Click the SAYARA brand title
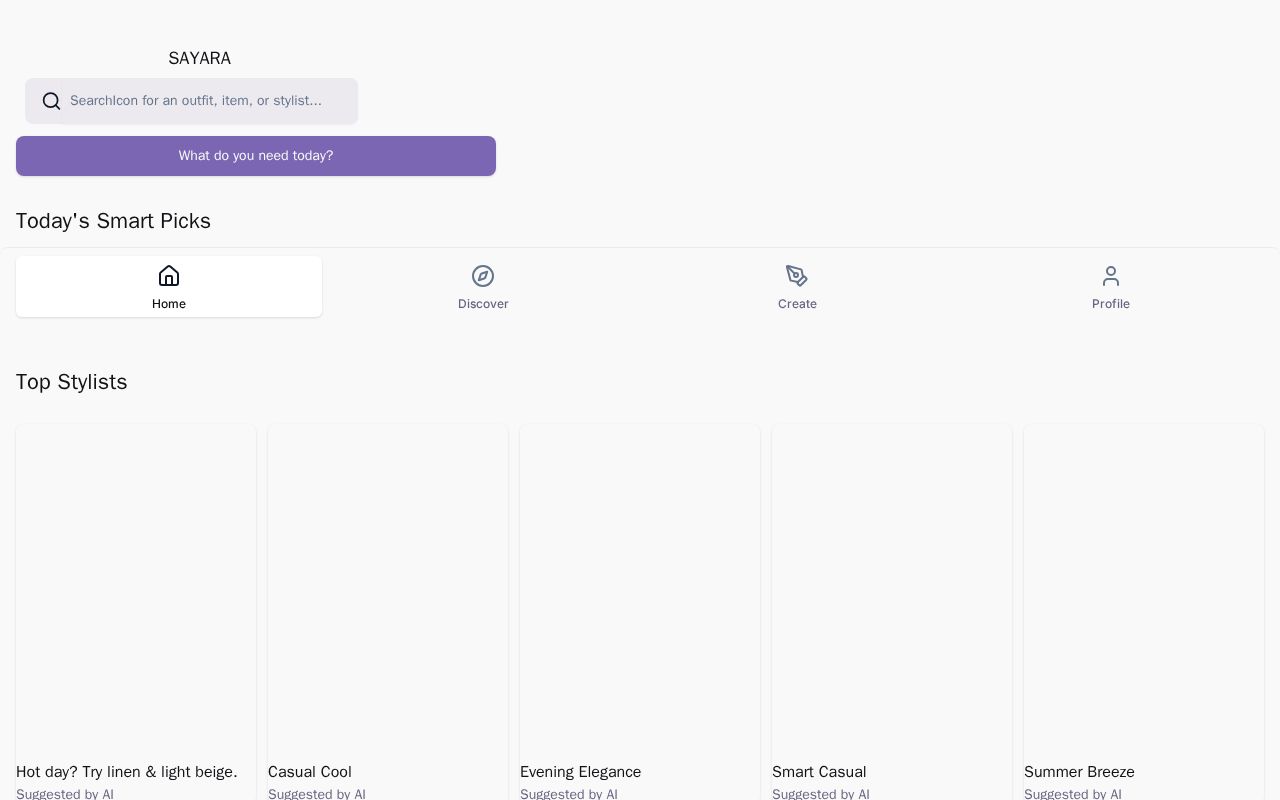 pyautogui.click(x=200, y=59)
